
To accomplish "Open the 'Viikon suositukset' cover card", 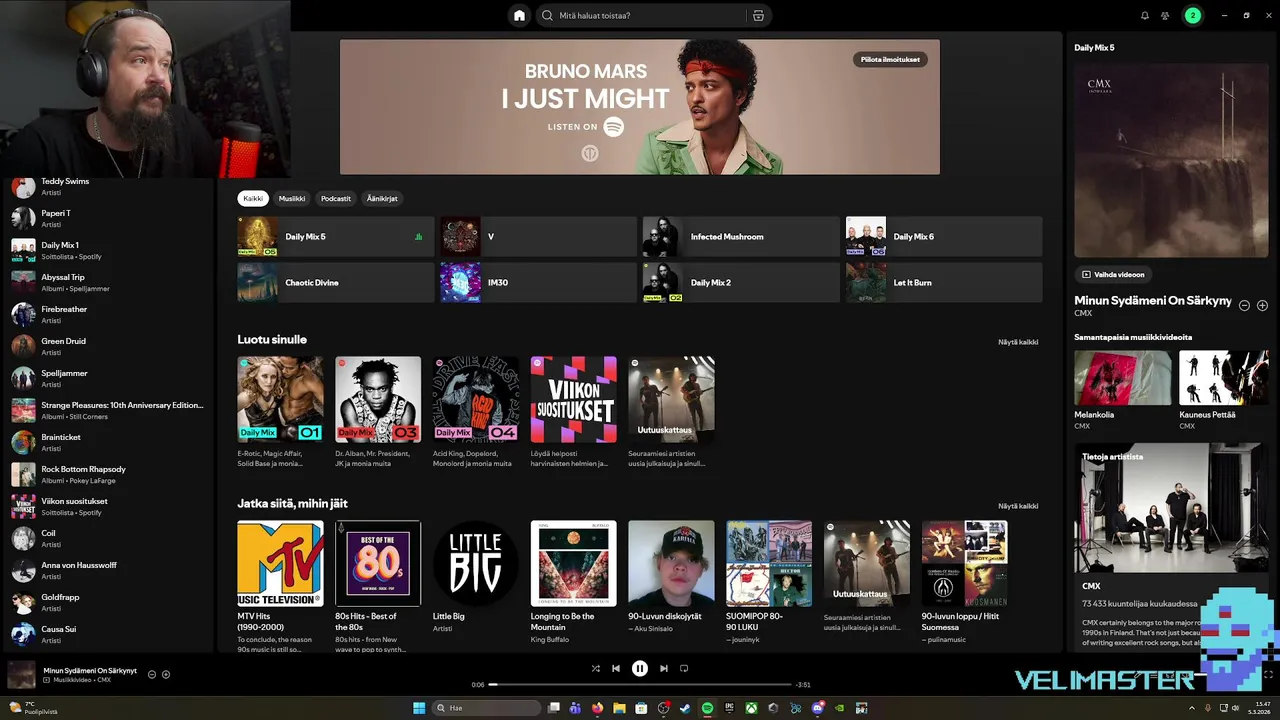I will (x=573, y=399).
